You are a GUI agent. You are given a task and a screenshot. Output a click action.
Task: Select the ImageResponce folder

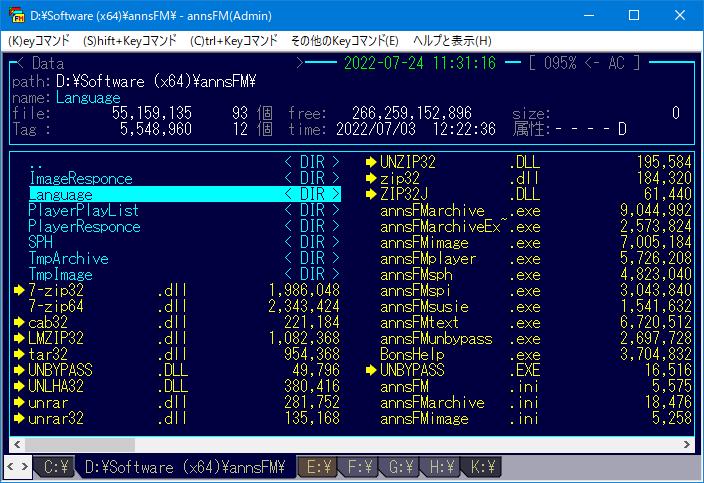(x=80, y=178)
